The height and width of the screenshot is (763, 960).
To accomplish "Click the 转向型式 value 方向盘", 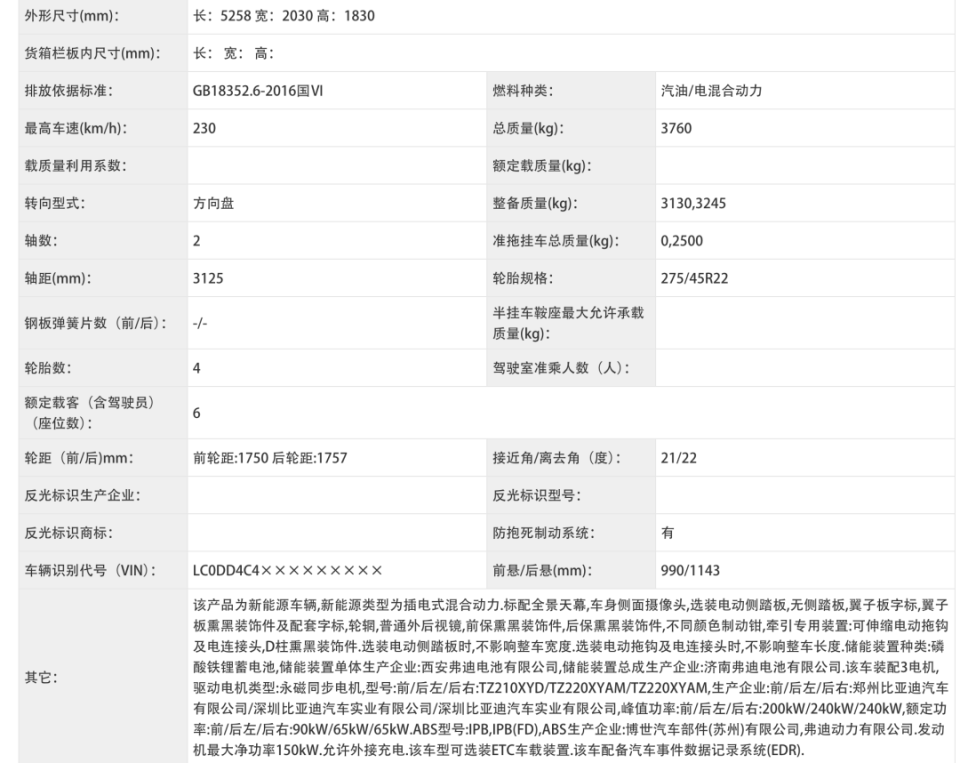I will [x=211, y=203].
